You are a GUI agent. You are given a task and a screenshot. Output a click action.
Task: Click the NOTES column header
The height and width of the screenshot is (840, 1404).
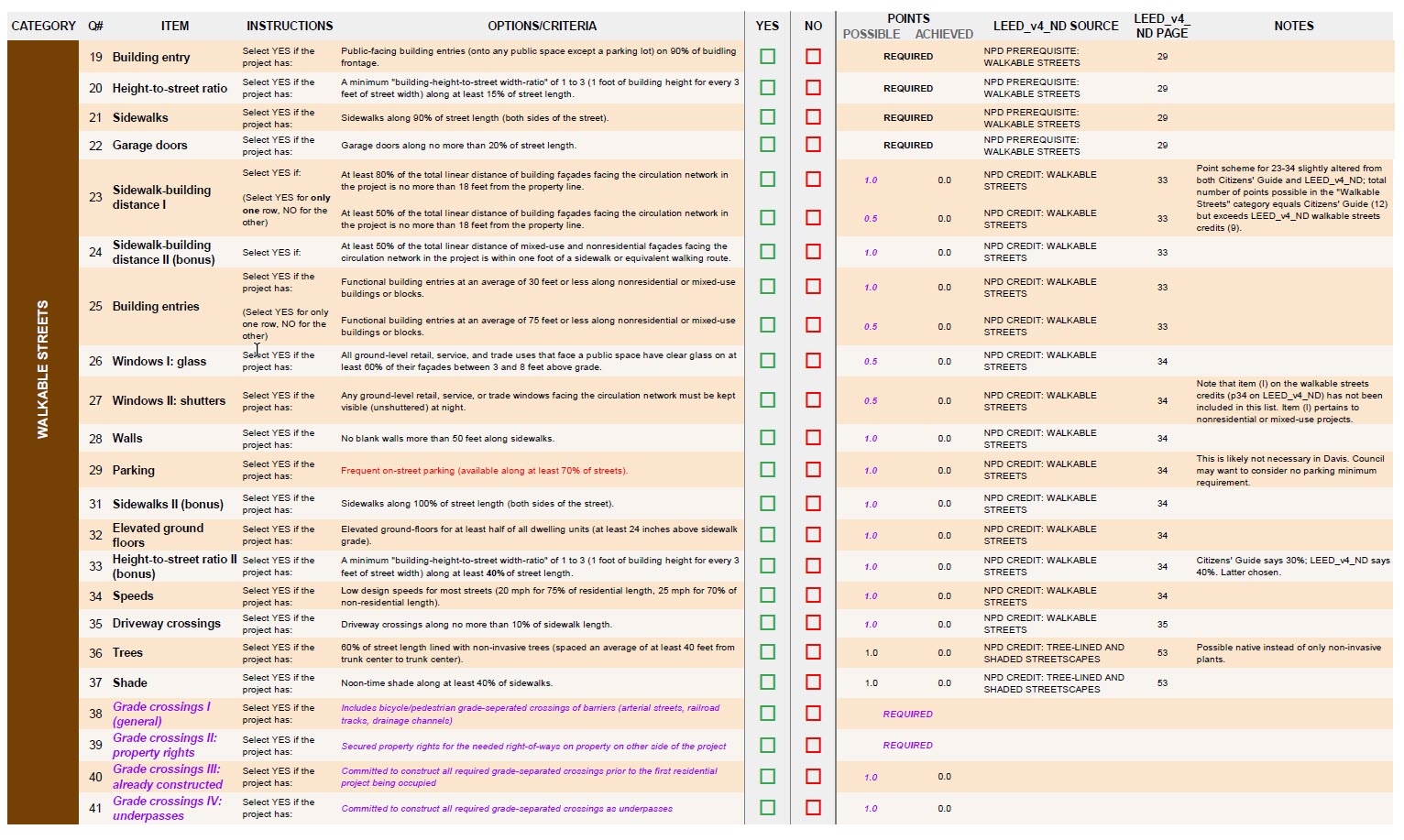[1293, 26]
